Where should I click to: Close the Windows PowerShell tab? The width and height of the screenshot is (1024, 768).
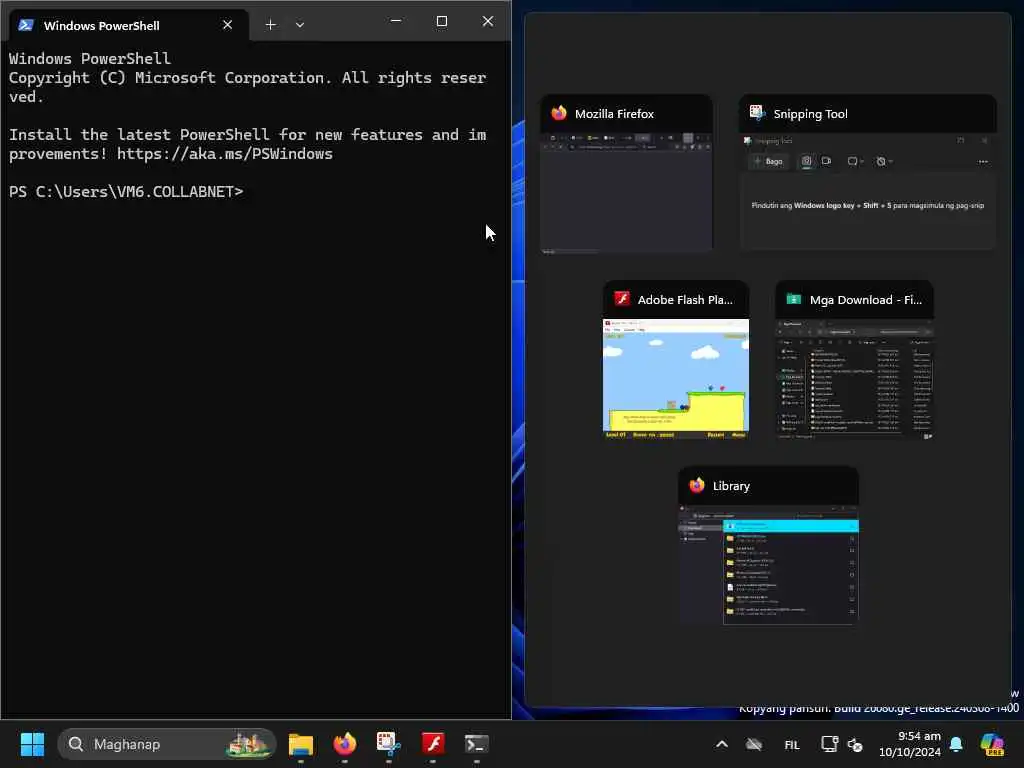point(227,25)
